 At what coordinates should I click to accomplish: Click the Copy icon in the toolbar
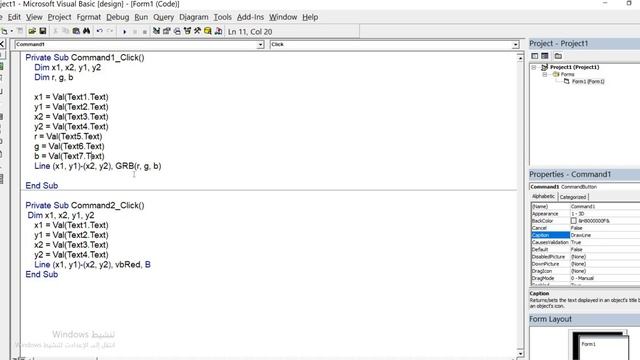tap(65, 31)
